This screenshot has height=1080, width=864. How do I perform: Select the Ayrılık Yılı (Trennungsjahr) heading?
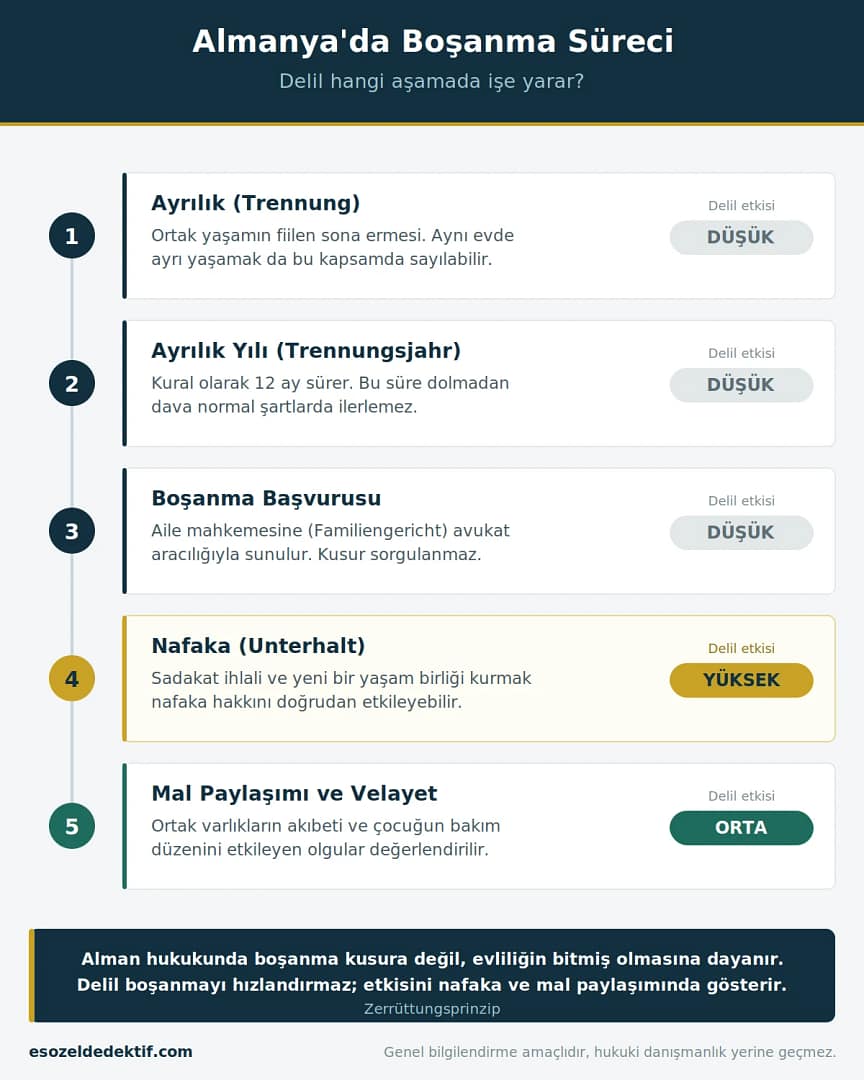click(306, 351)
